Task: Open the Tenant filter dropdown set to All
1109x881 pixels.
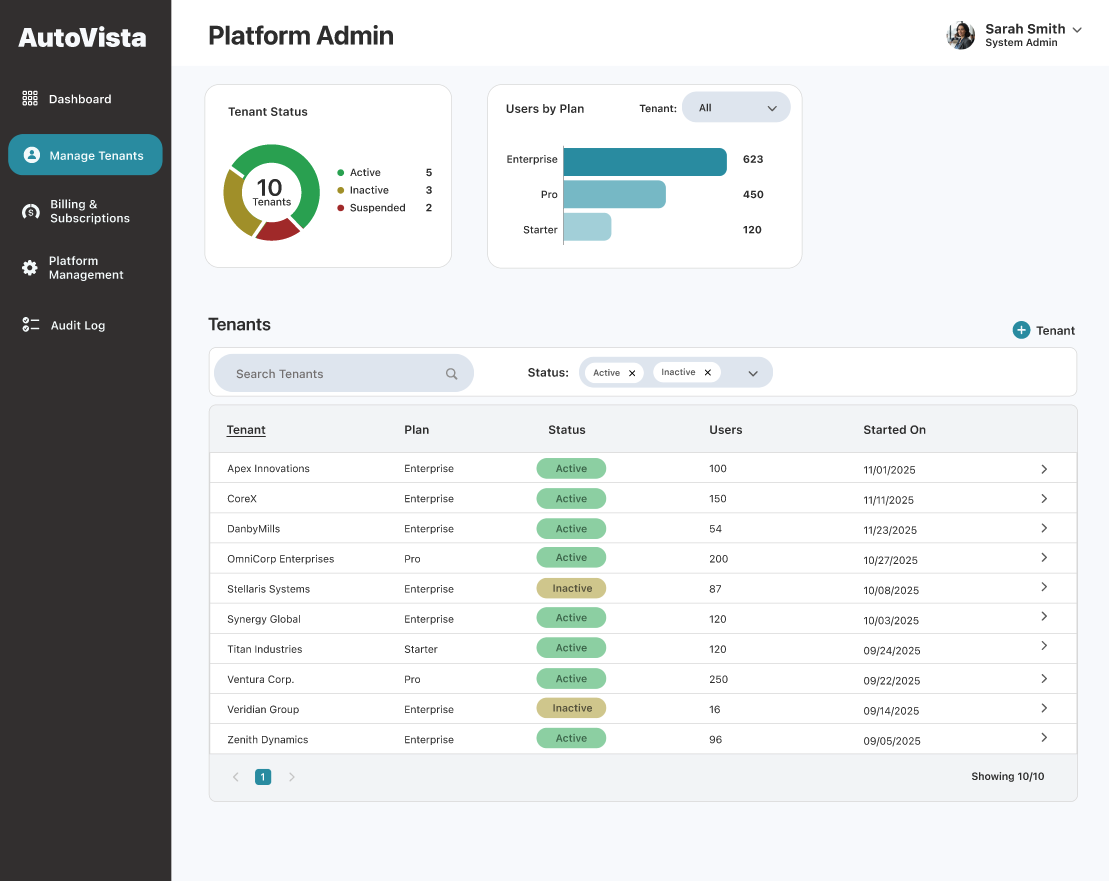Action: click(x=736, y=108)
